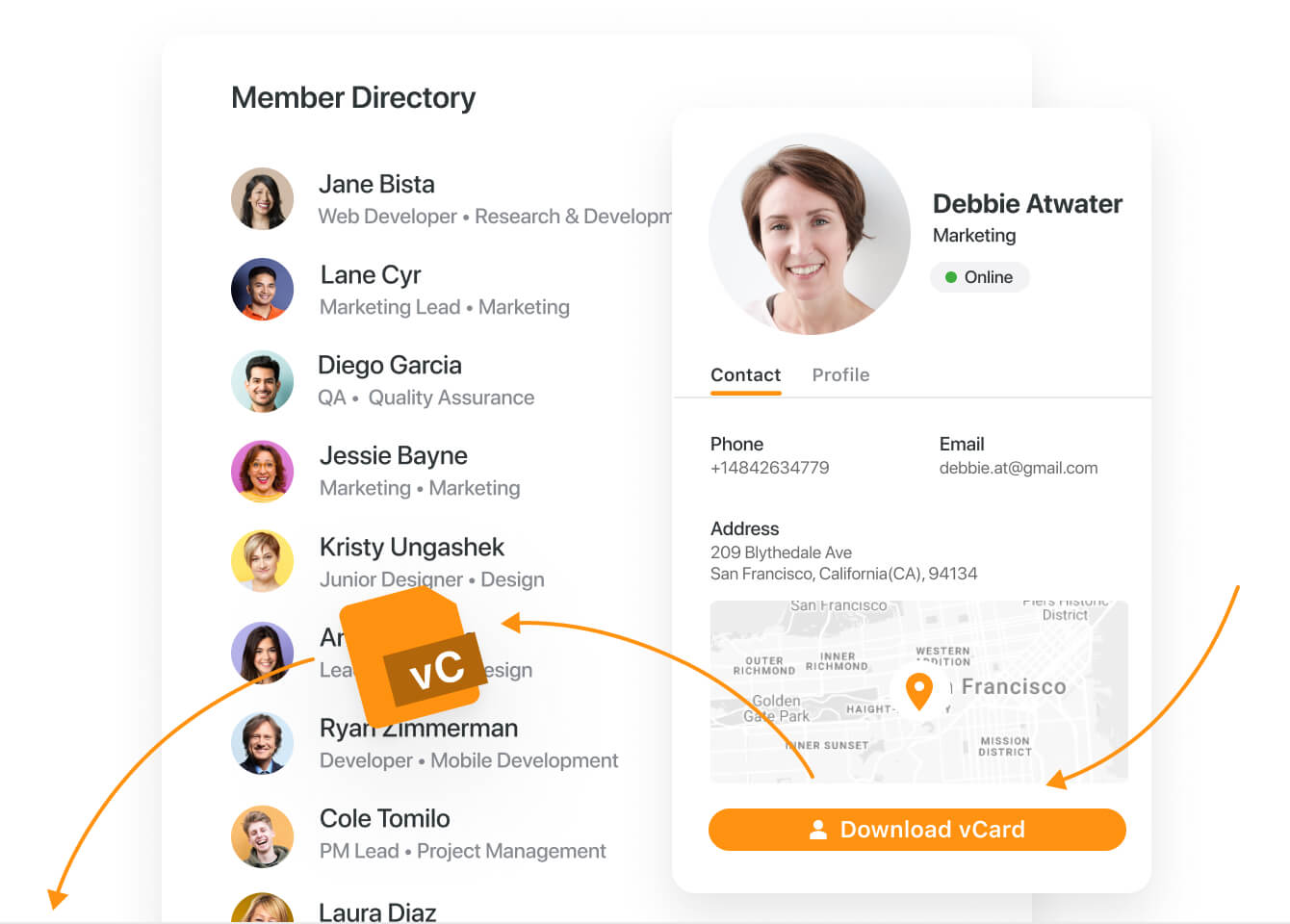The image size is (1290, 924).
Task: Click Debbie Atwater's large profile photo
Action: pyautogui.click(x=810, y=234)
